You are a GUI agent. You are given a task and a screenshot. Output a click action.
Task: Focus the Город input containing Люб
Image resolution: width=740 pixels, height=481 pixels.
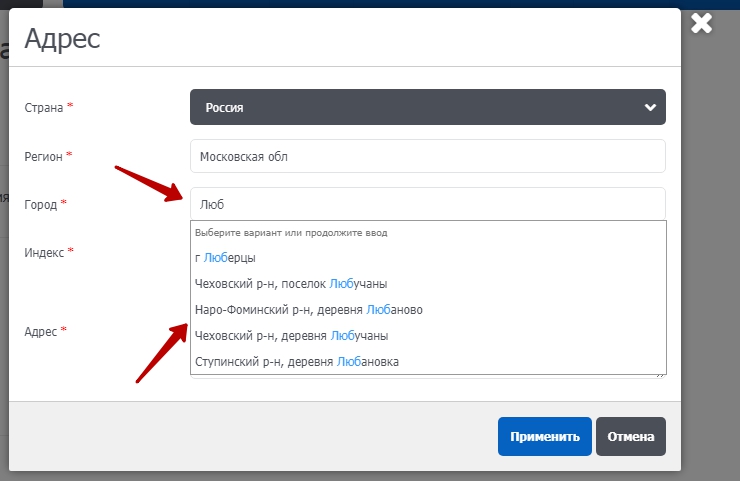427,204
